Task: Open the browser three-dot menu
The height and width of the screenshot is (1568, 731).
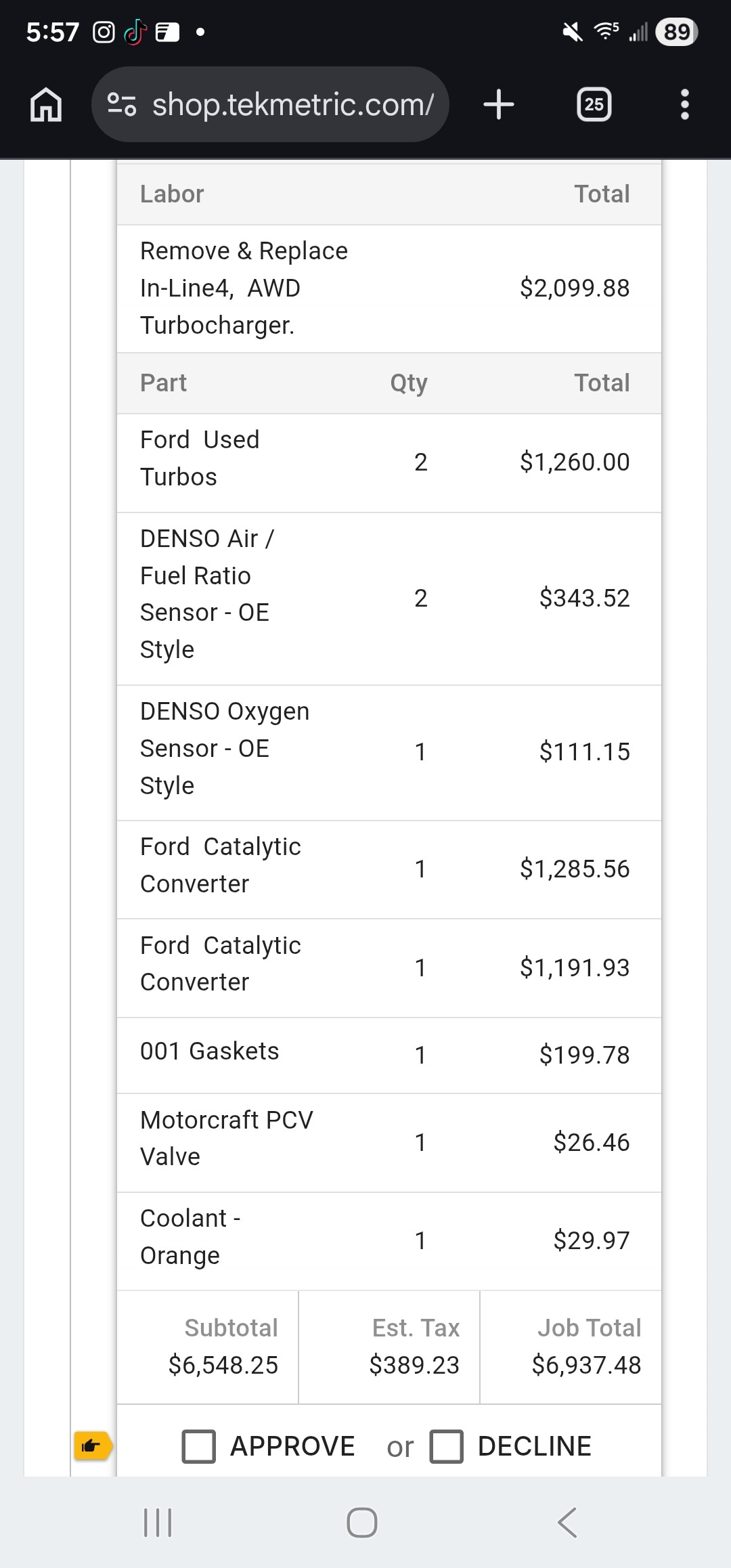Action: click(x=685, y=105)
